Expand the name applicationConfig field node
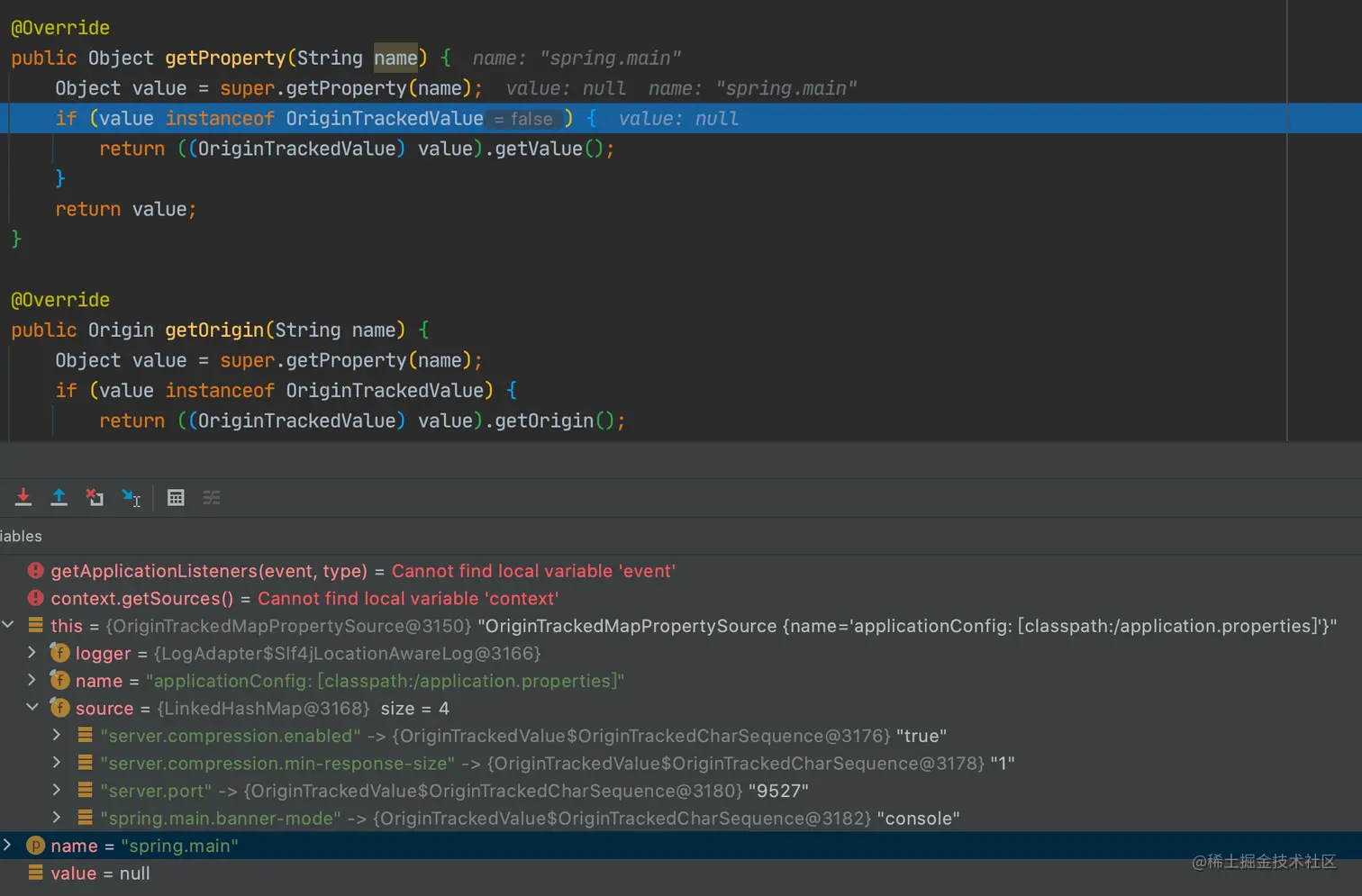This screenshot has height=896, width=1362. (x=32, y=680)
